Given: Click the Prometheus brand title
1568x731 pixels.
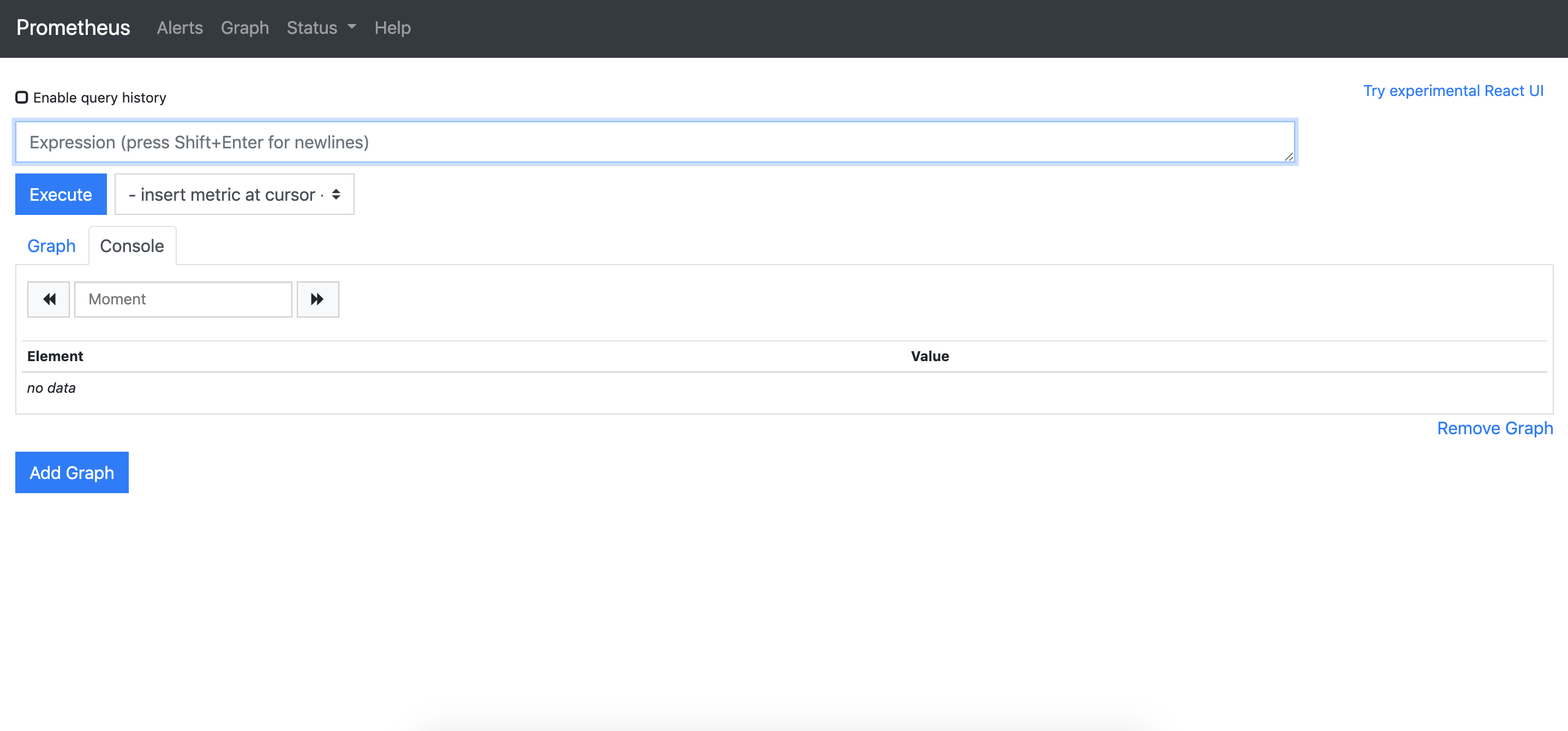Looking at the screenshot, I should [73, 28].
